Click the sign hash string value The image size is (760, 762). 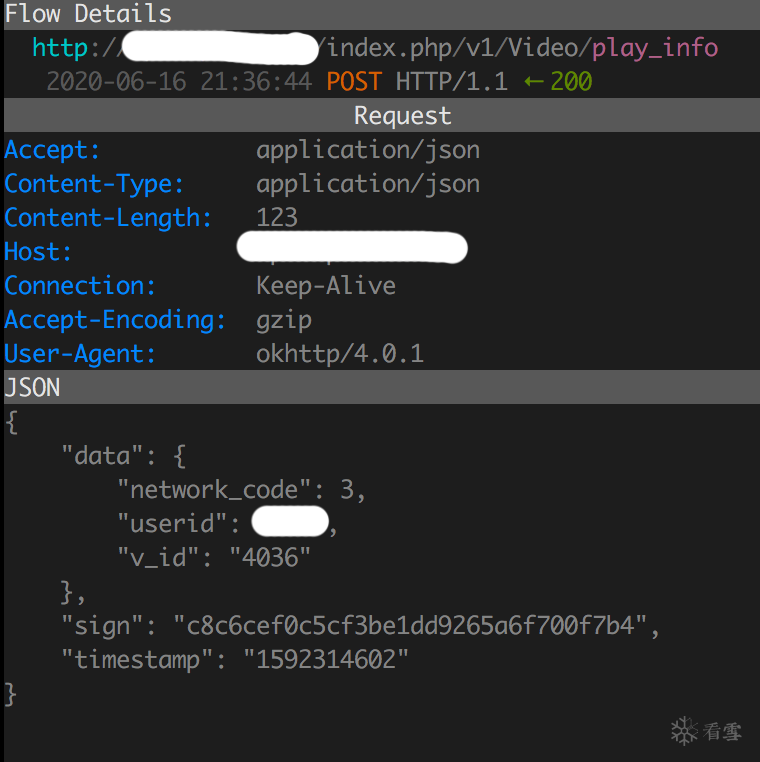(x=411, y=626)
